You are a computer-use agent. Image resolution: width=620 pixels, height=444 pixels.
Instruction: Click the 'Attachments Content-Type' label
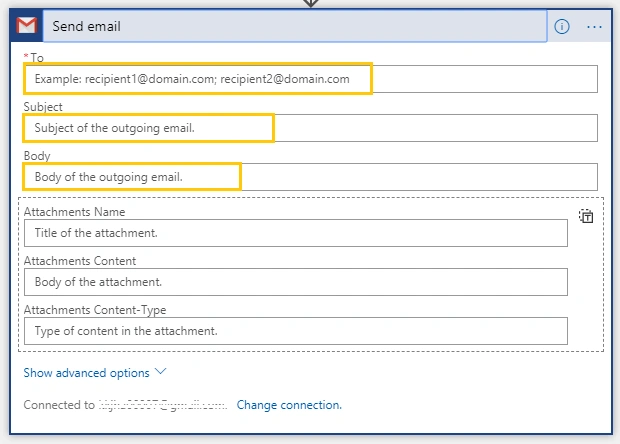pos(95,310)
